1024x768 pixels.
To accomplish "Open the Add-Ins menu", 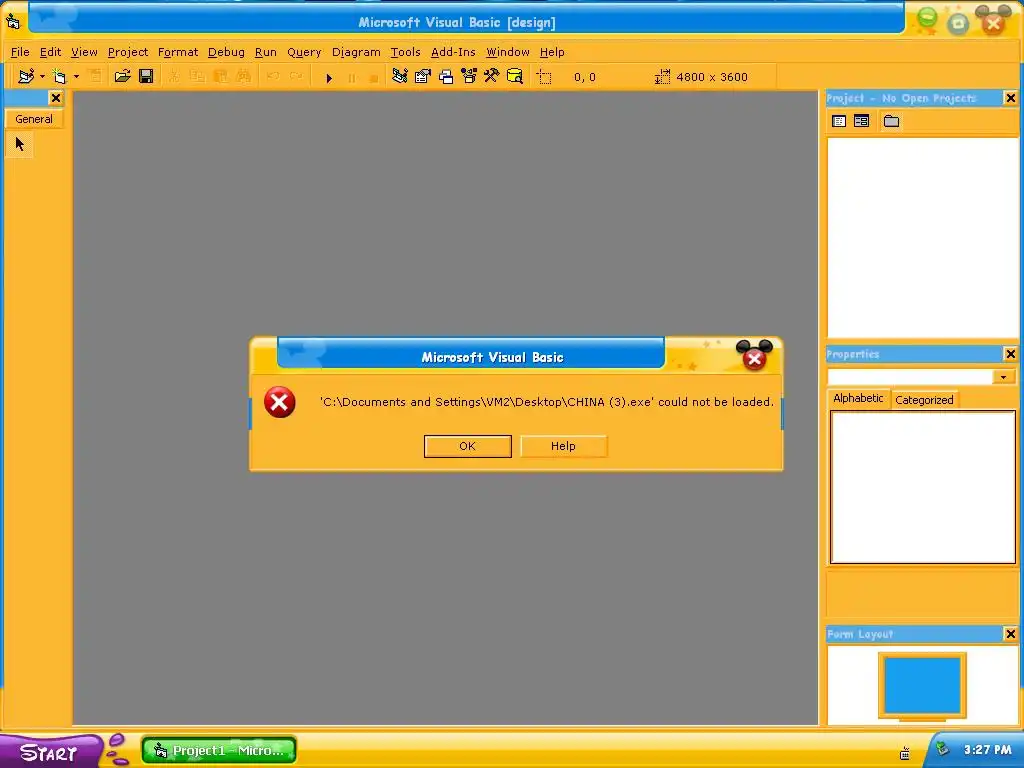I will 453,52.
